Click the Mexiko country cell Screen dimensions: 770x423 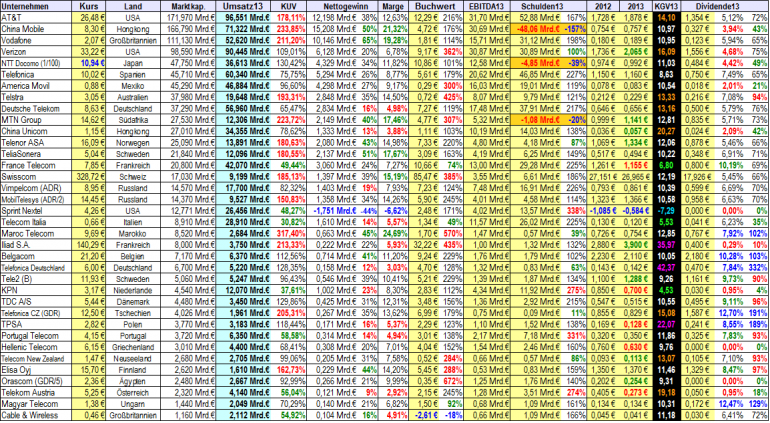coord(133,85)
